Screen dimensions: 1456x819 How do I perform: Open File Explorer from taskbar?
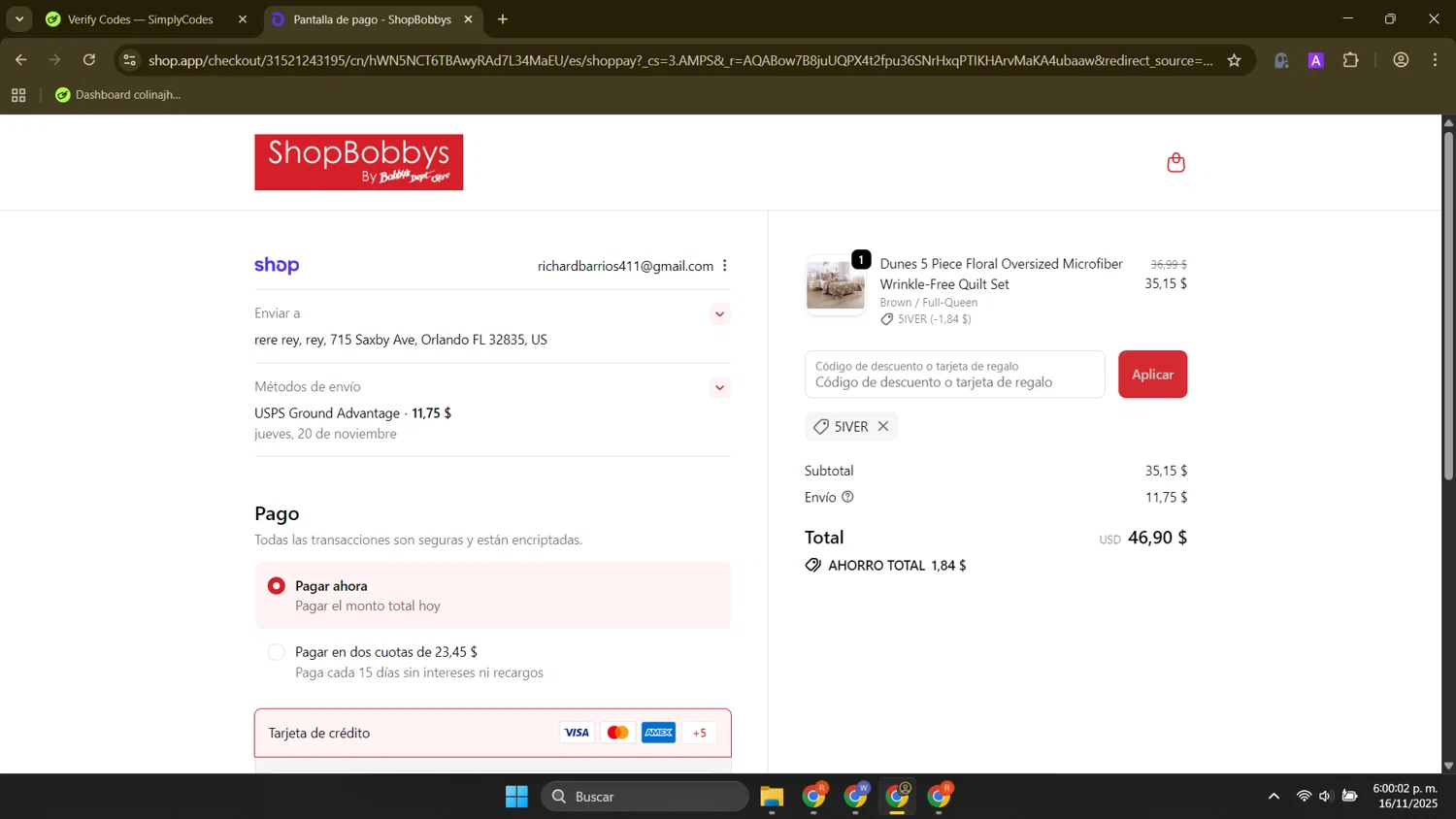(772, 797)
